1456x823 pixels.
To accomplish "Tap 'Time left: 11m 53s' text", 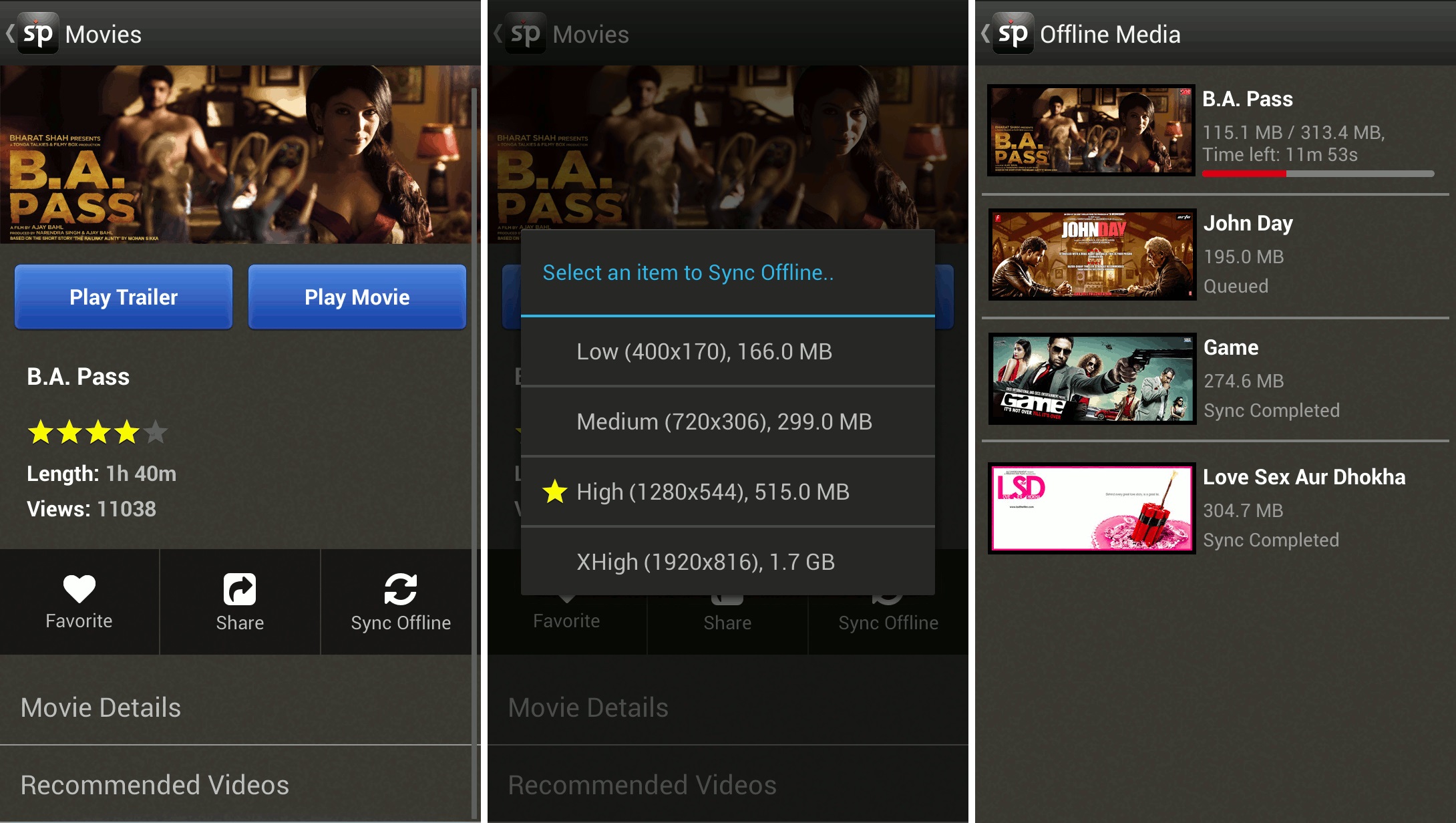I will pyautogui.click(x=1280, y=154).
